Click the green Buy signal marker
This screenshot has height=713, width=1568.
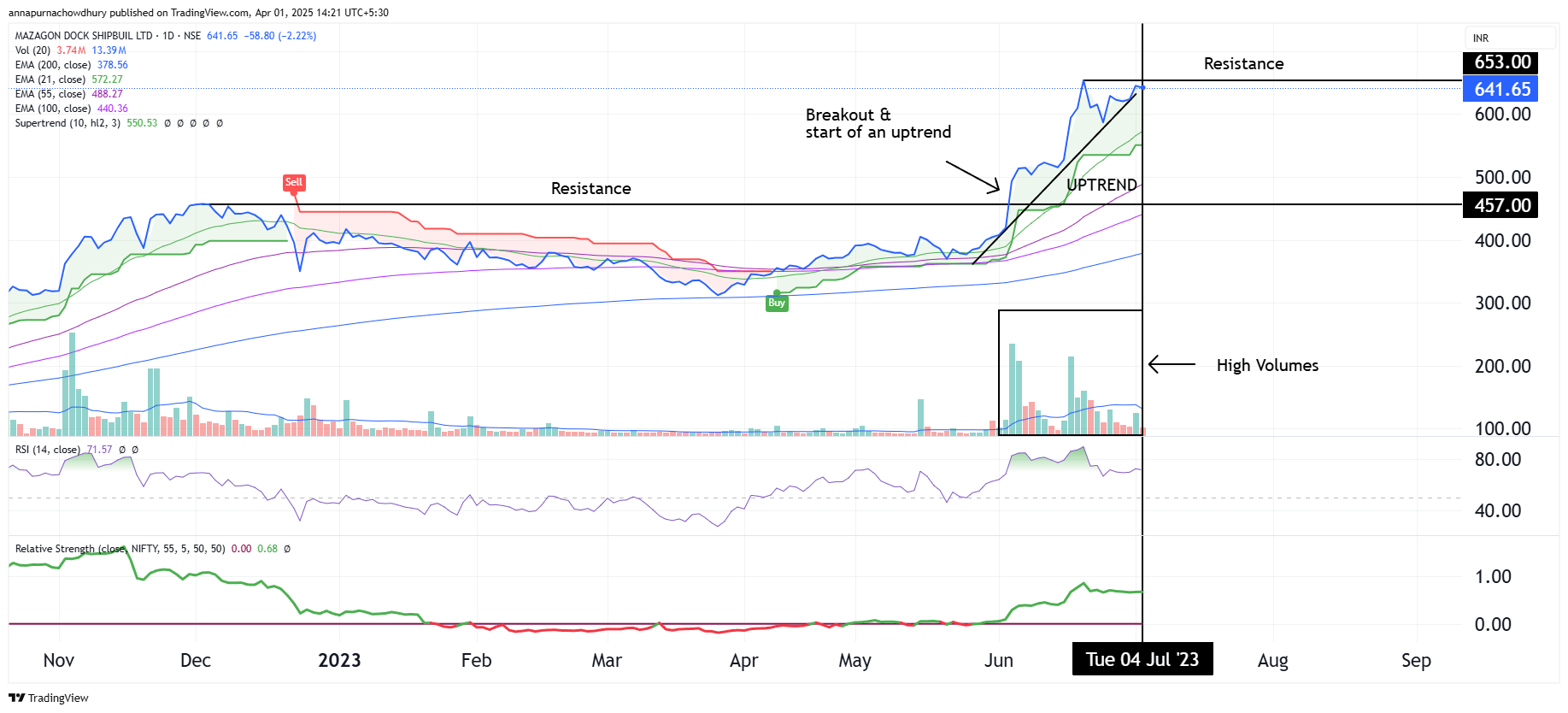point(776,303)
